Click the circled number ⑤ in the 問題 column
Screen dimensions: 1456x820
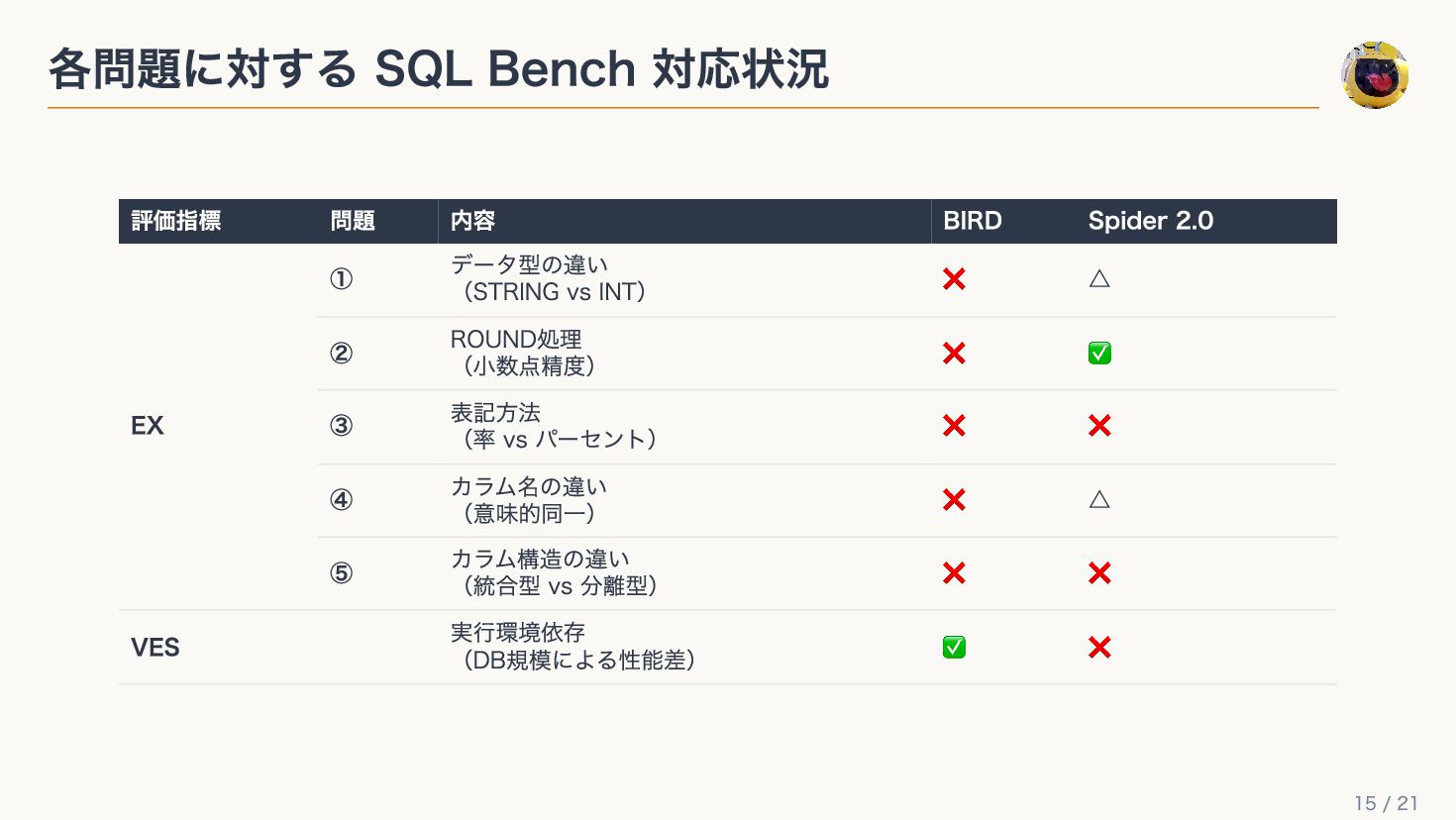[341, 573]
